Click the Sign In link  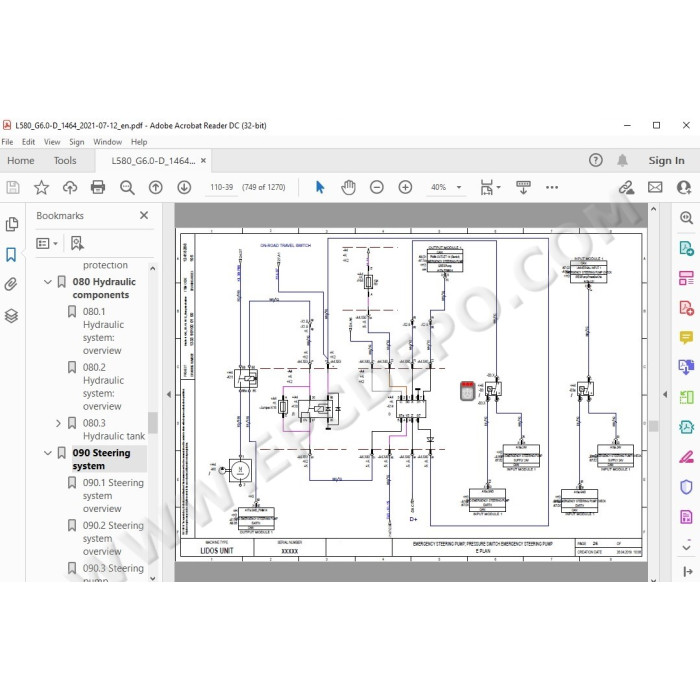coord(666,160)
